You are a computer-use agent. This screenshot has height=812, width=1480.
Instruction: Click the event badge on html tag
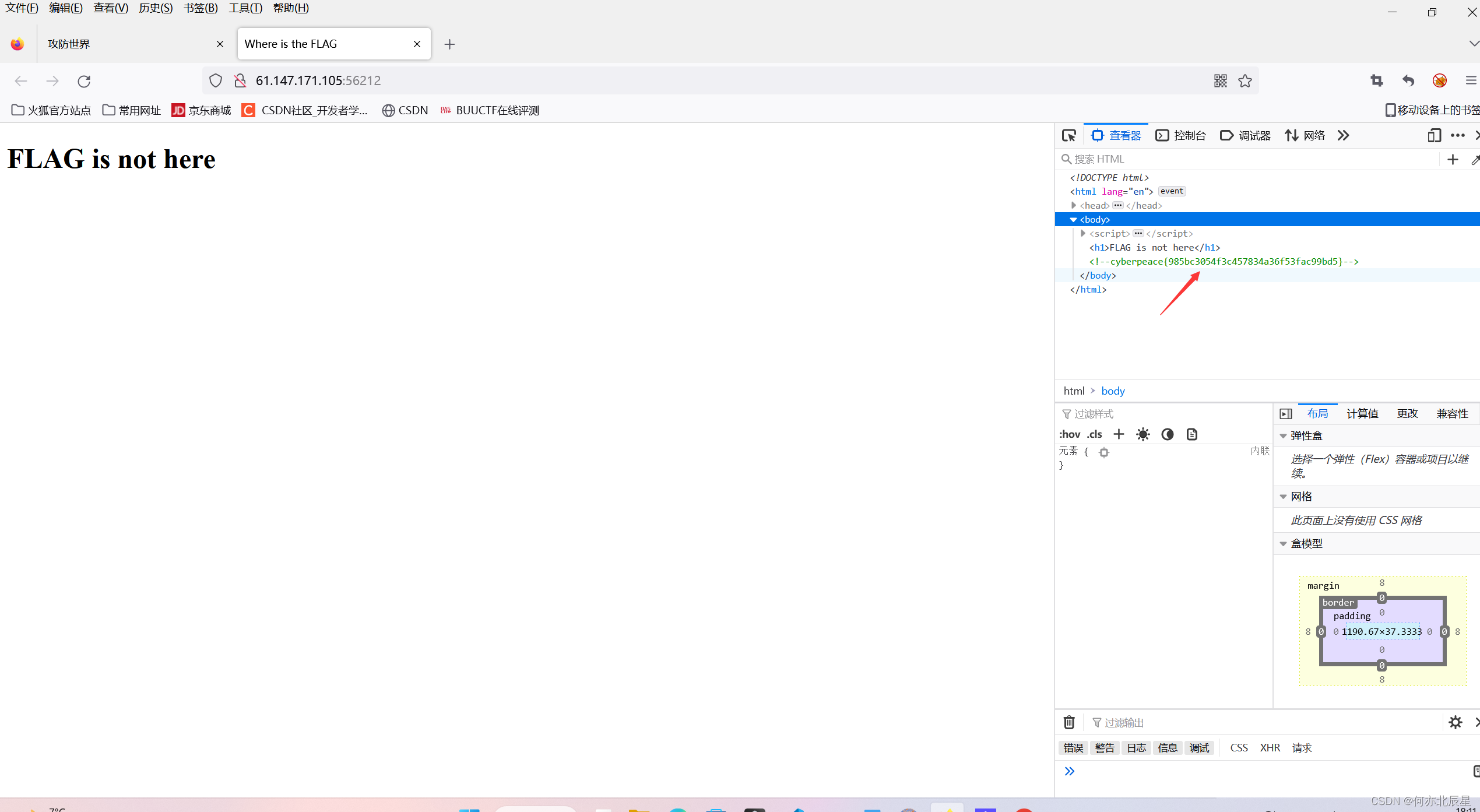[1172, 191]
